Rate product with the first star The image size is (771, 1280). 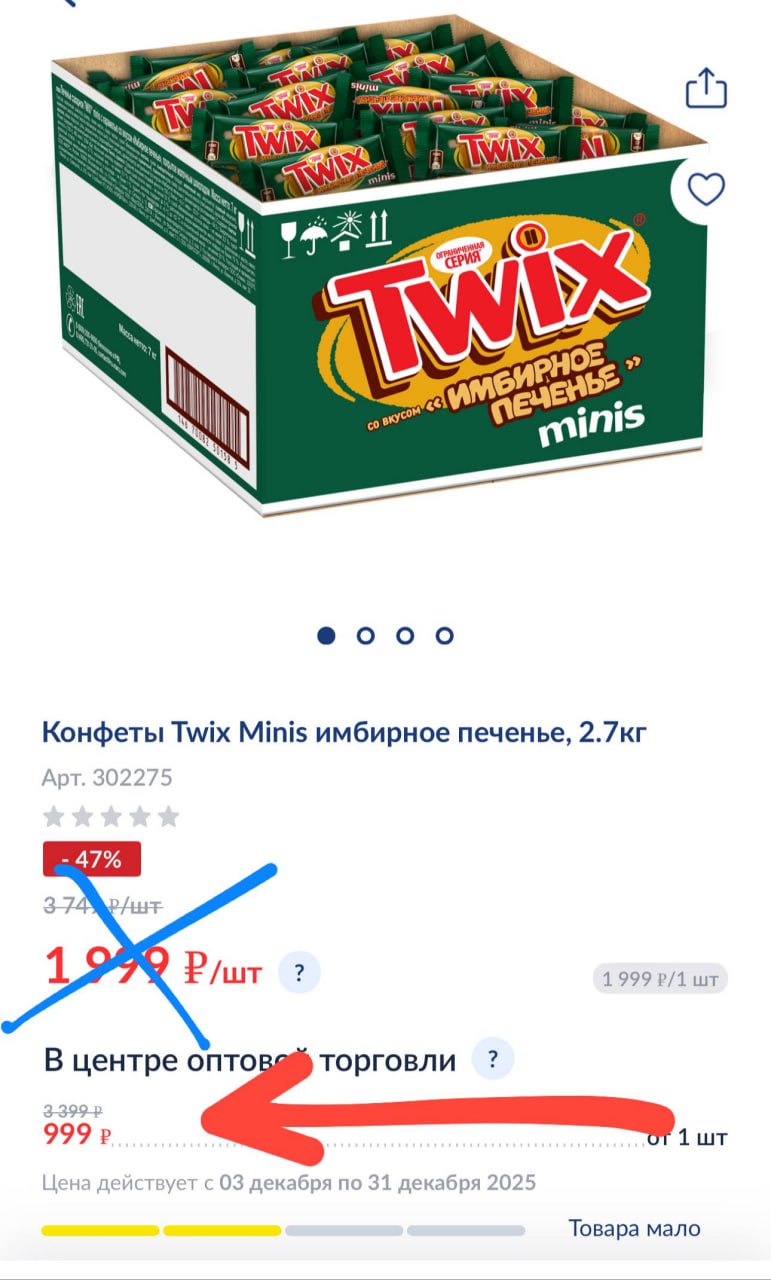click(54, 816)
